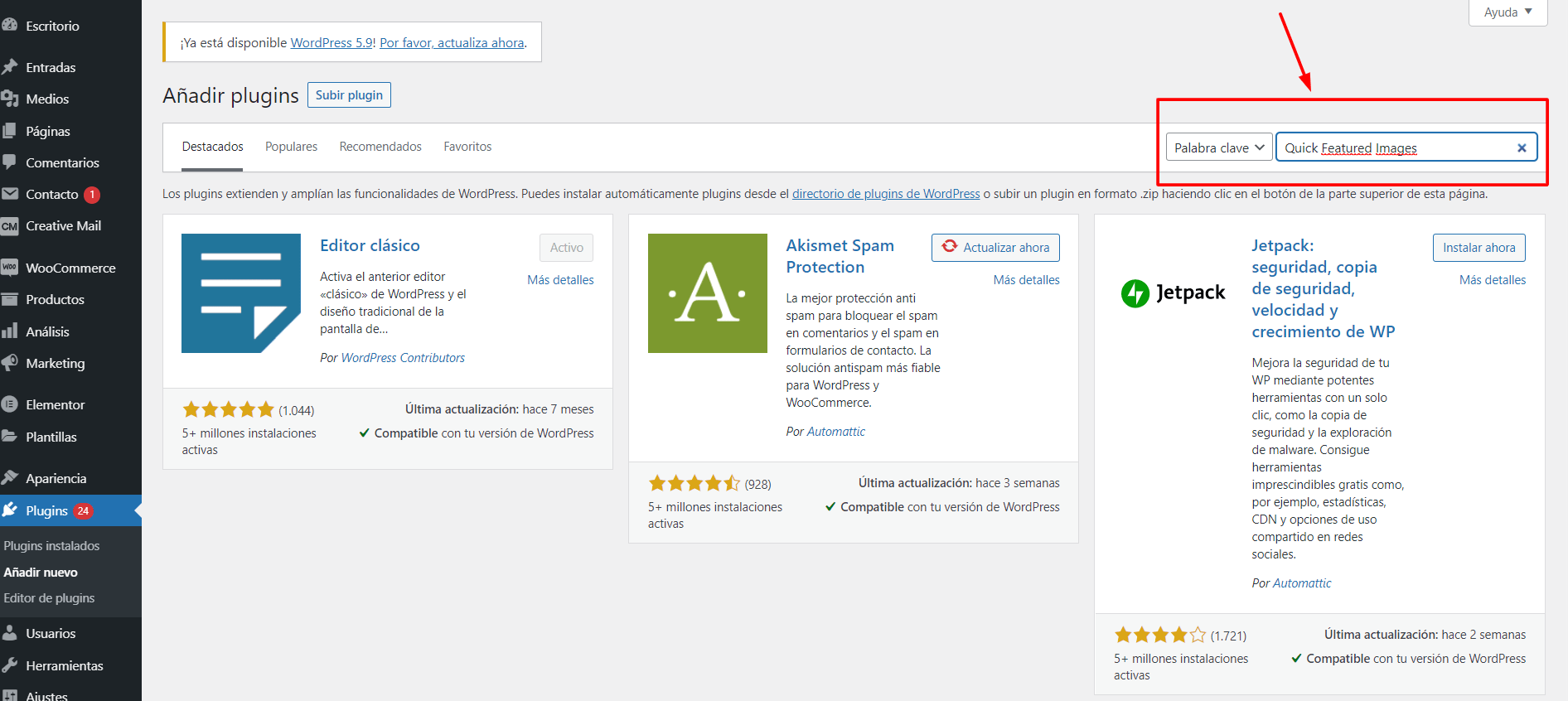Click Jetpack's 'hace 2 semanas' update text

point(1483,635)
